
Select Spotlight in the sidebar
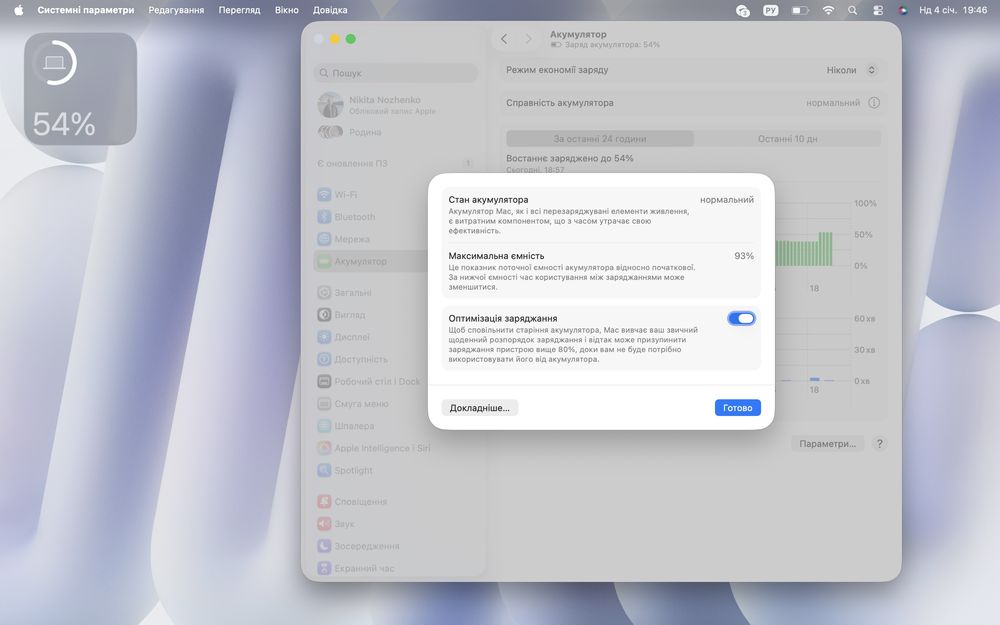(395, 471)
